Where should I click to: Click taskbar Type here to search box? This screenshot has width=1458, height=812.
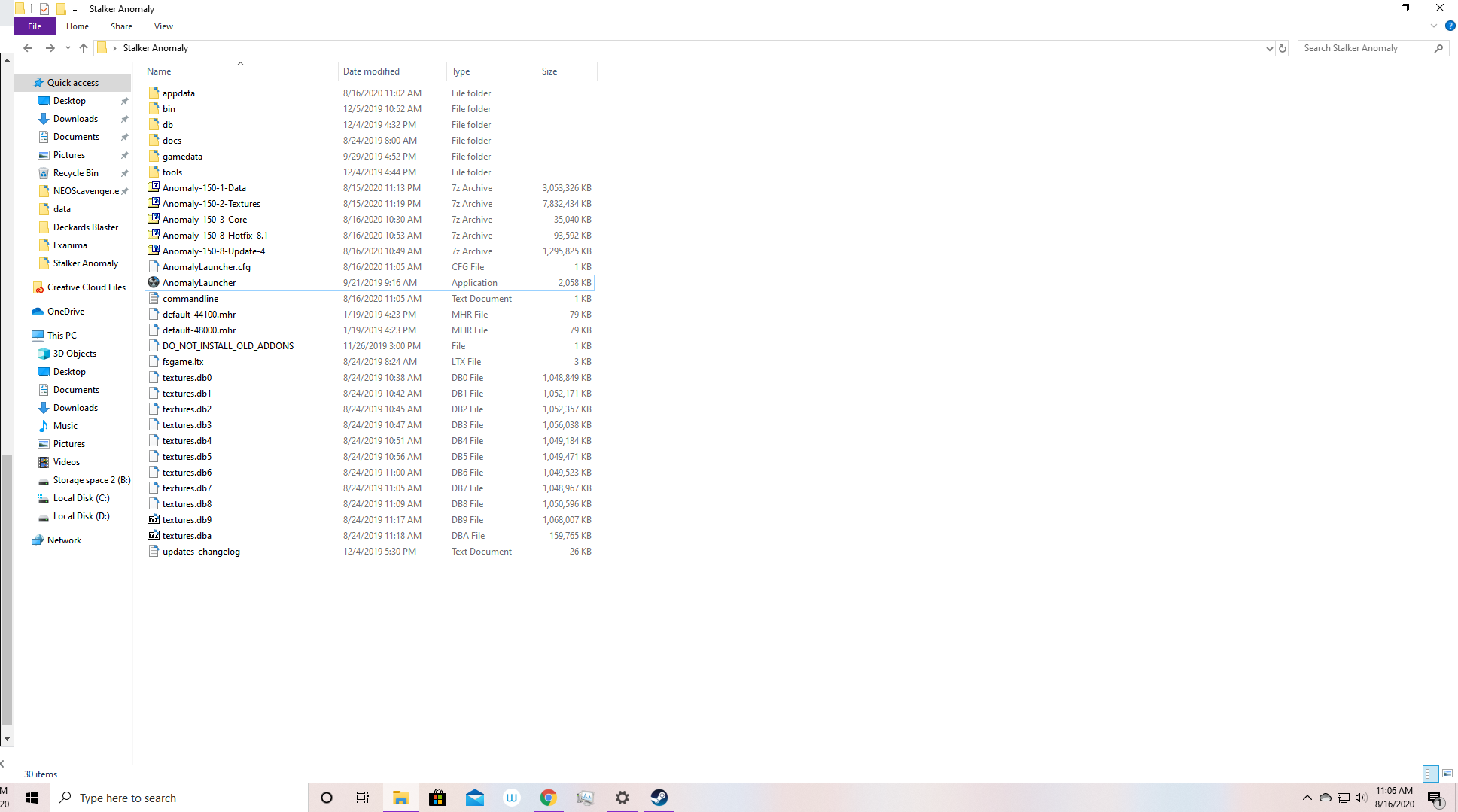[179, 798]
